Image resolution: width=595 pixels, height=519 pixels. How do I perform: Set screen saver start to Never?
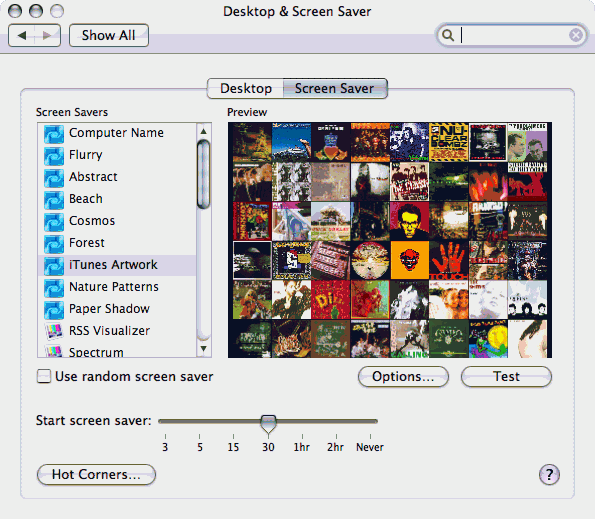point(370,447)
